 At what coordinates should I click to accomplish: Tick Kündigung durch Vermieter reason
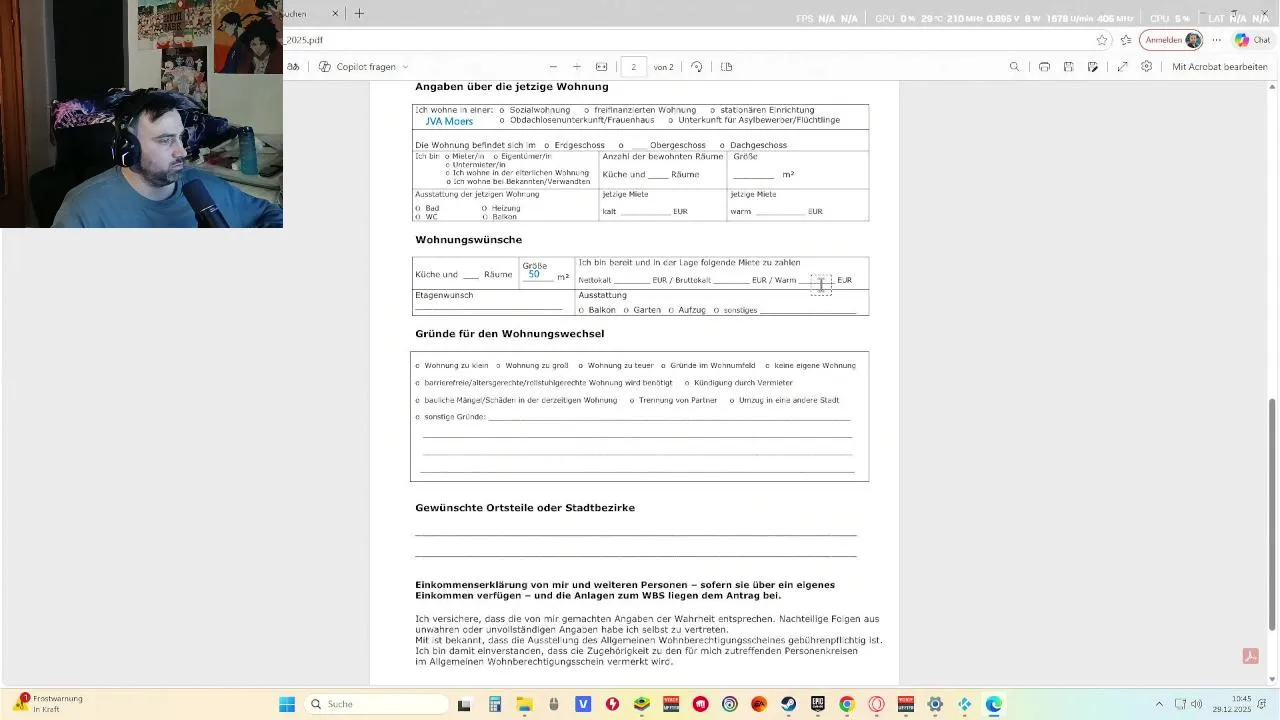pyautogui.click(x=687, y=383)
